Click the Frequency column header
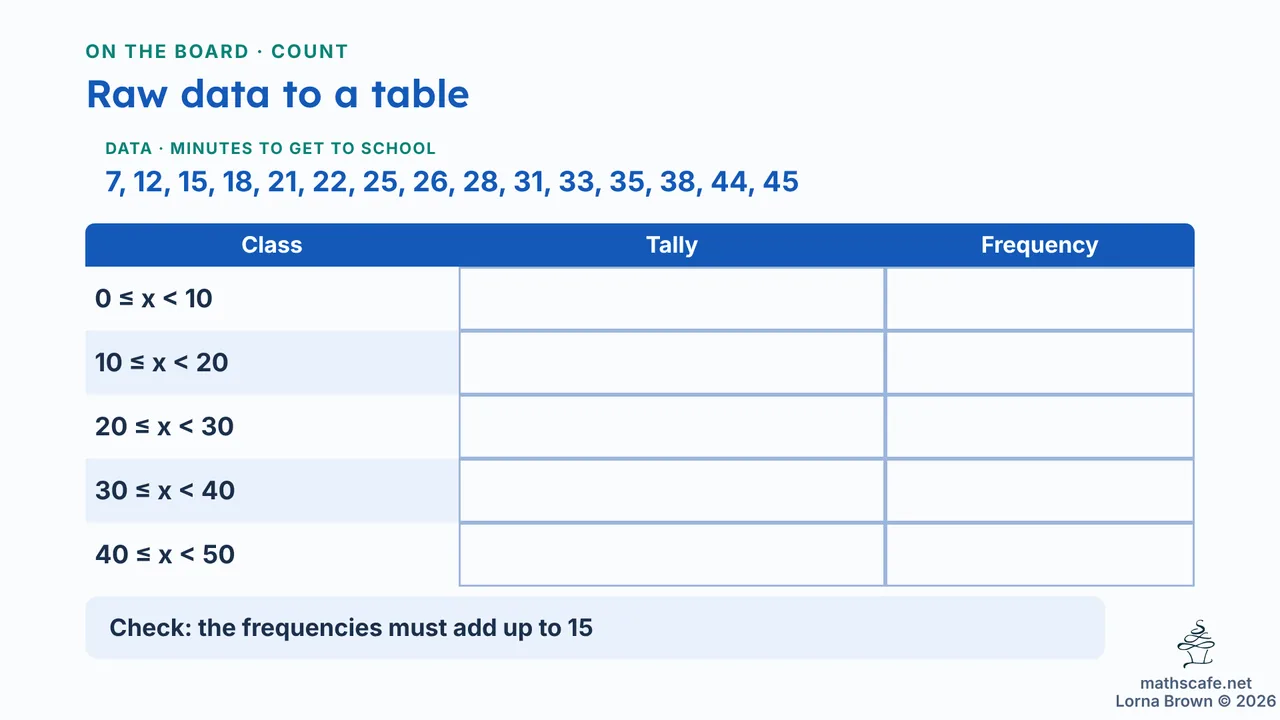This screenshot has height=720, width=1280. click(x=1040, y=245)
